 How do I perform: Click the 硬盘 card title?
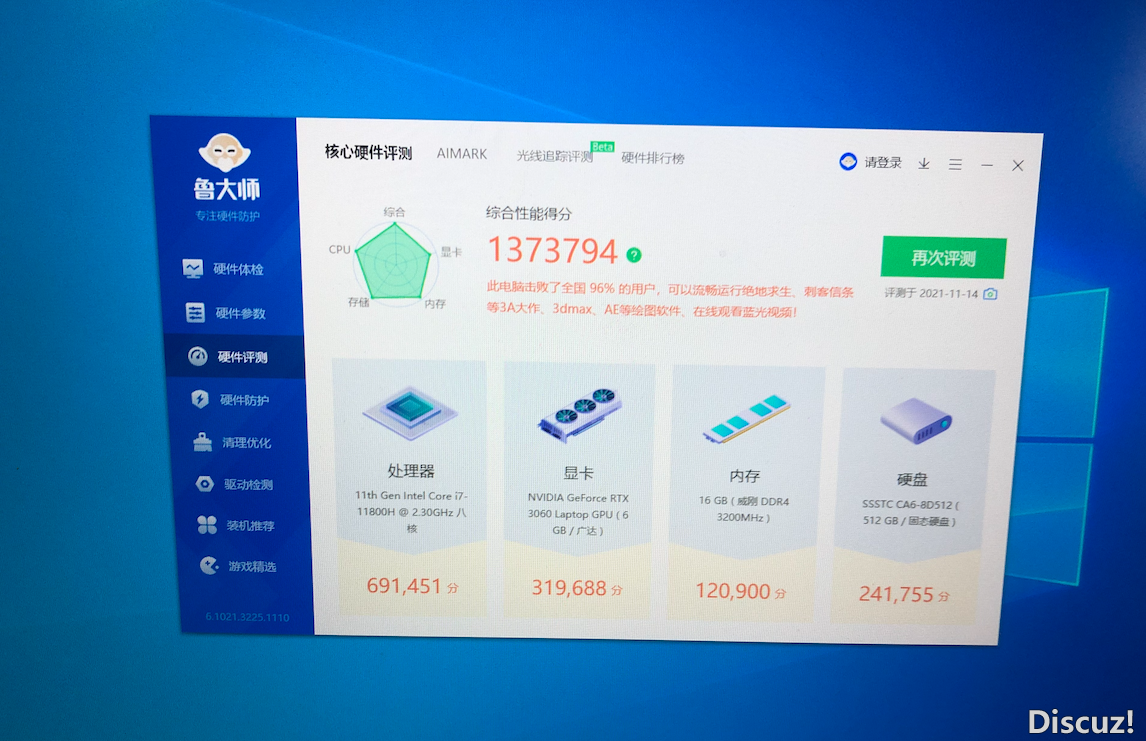[x=912, y=479]
